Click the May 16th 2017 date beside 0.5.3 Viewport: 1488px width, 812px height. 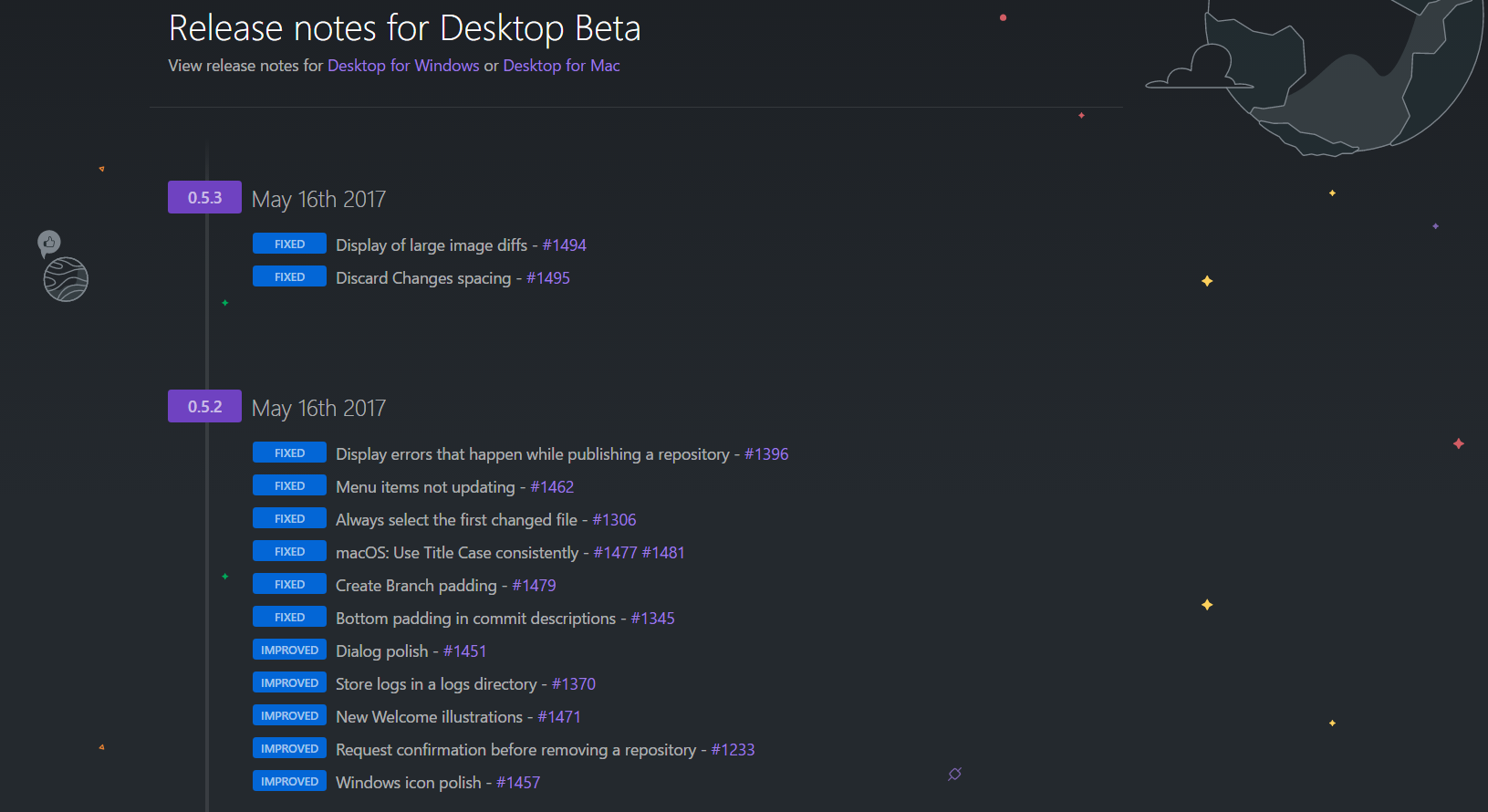pos(318,199)
